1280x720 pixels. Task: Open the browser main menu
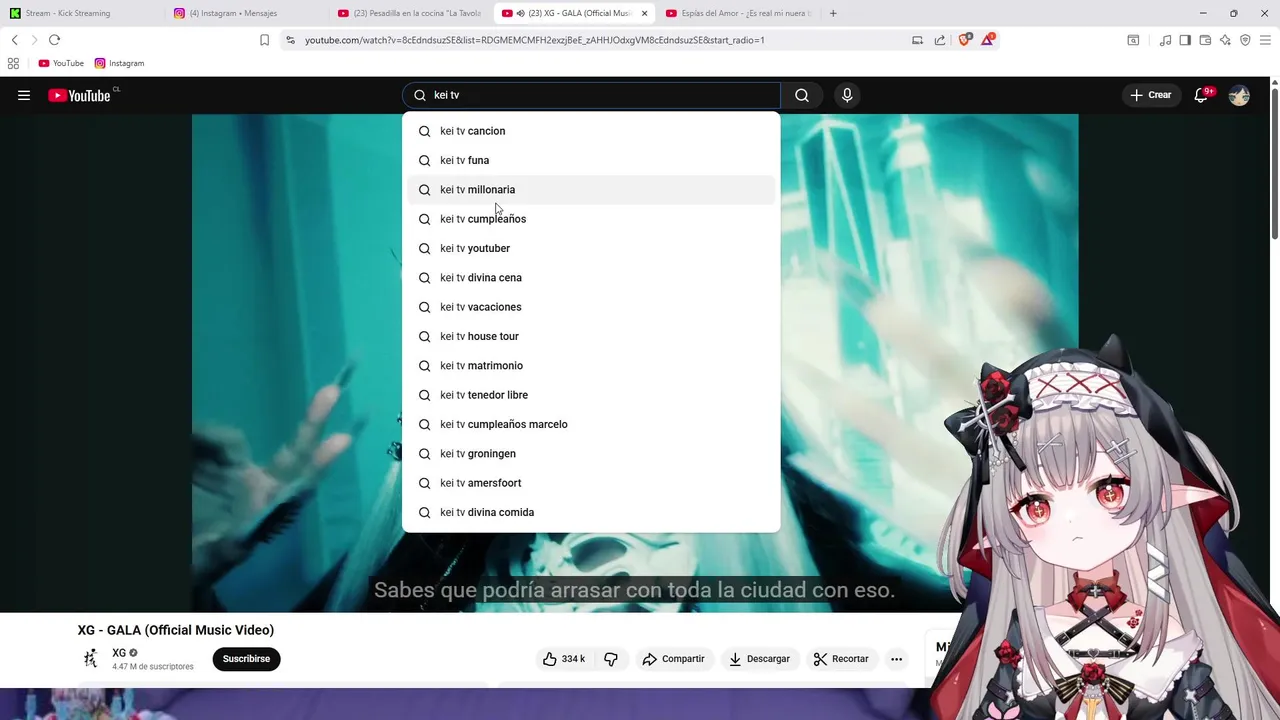(1265, 40)
